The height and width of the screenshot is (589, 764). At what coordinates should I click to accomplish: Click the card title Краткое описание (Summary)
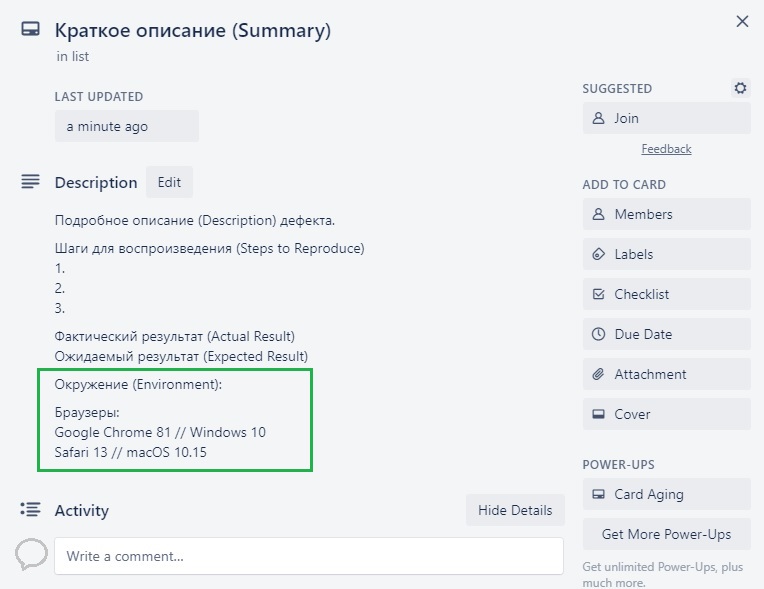[193, 30]
